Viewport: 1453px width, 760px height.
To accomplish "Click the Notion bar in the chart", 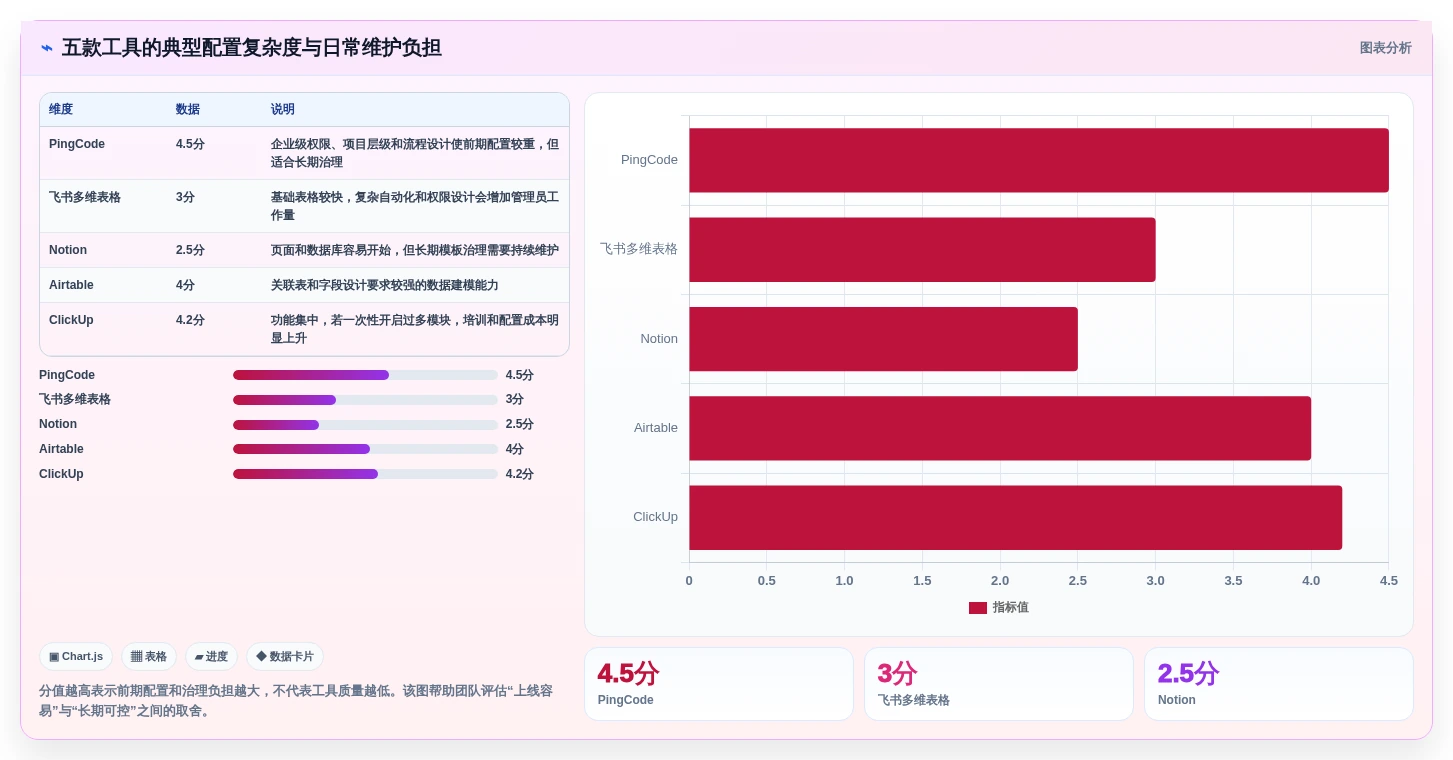I will click(x=883, y=339).
